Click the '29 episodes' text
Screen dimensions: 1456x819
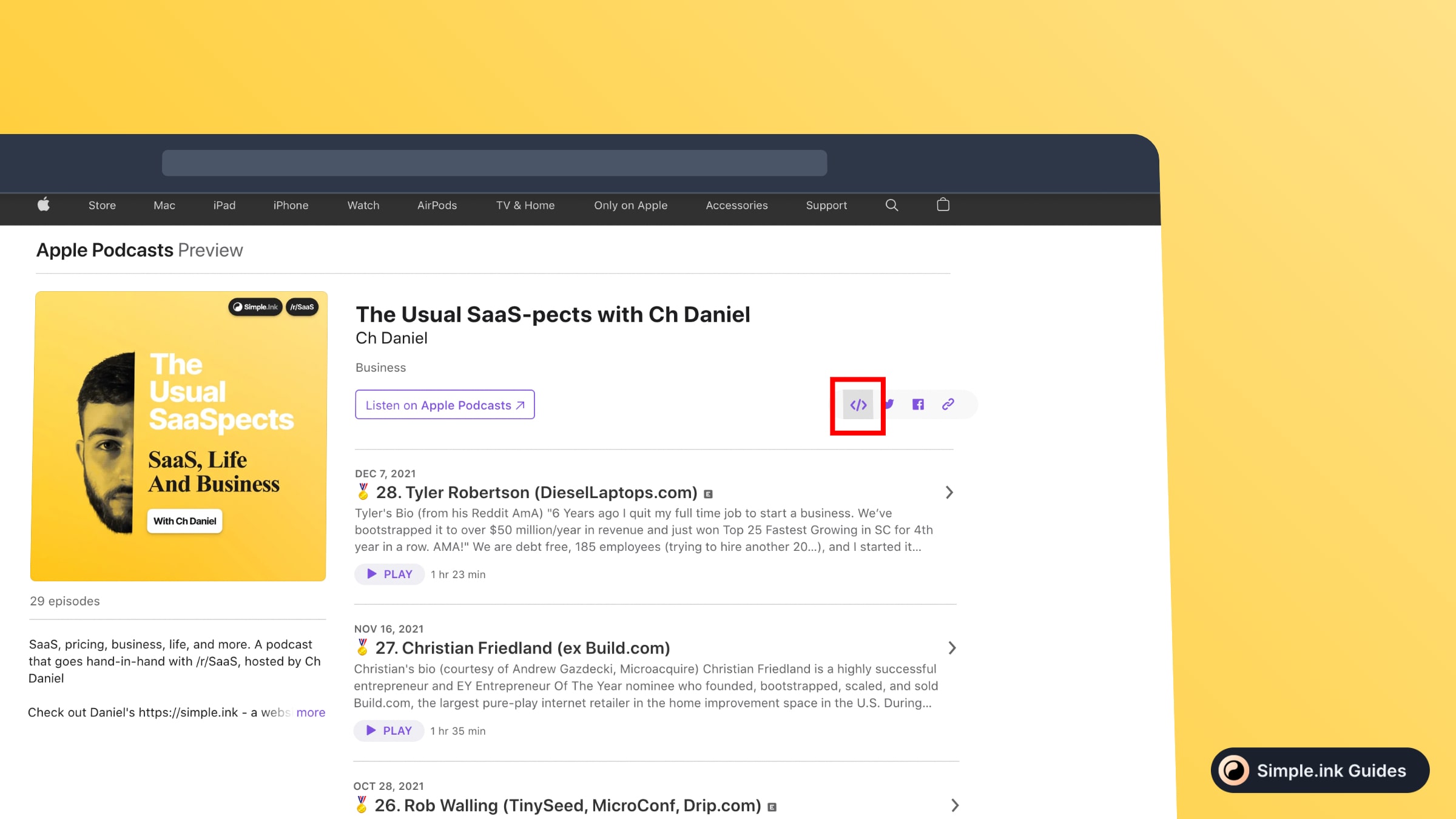coord(65,601)
